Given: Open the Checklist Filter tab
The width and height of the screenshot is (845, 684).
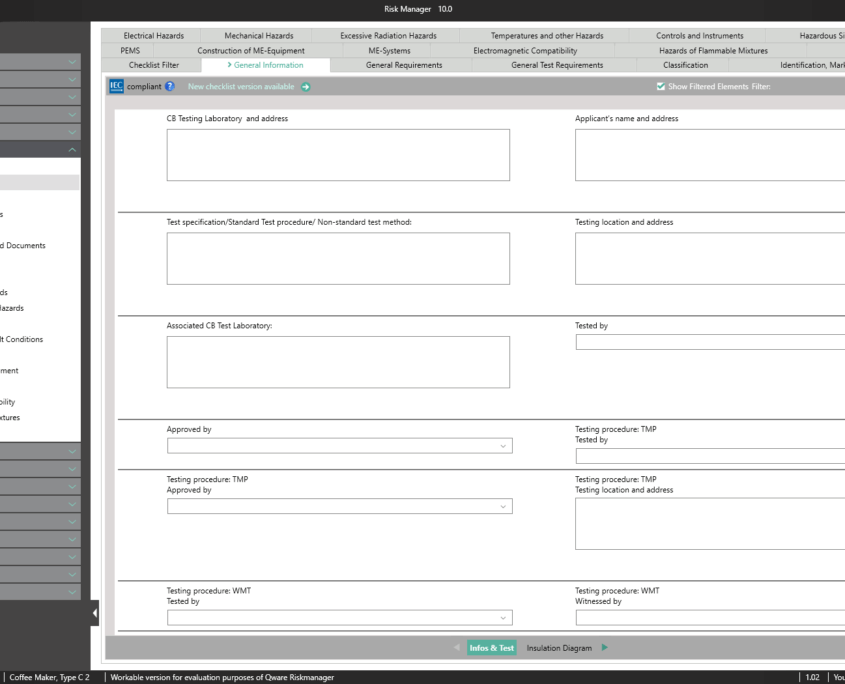Looking at the screenshot, I should point(154,65).
